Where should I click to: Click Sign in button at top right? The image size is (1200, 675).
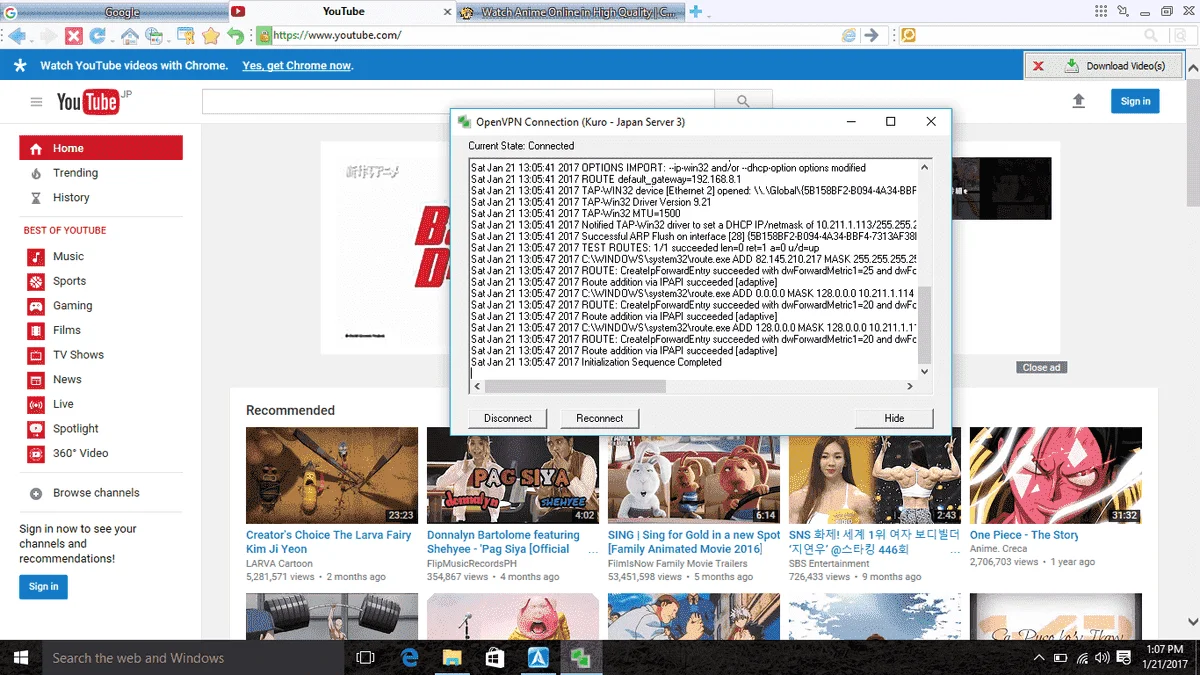tap(1135, 101)
